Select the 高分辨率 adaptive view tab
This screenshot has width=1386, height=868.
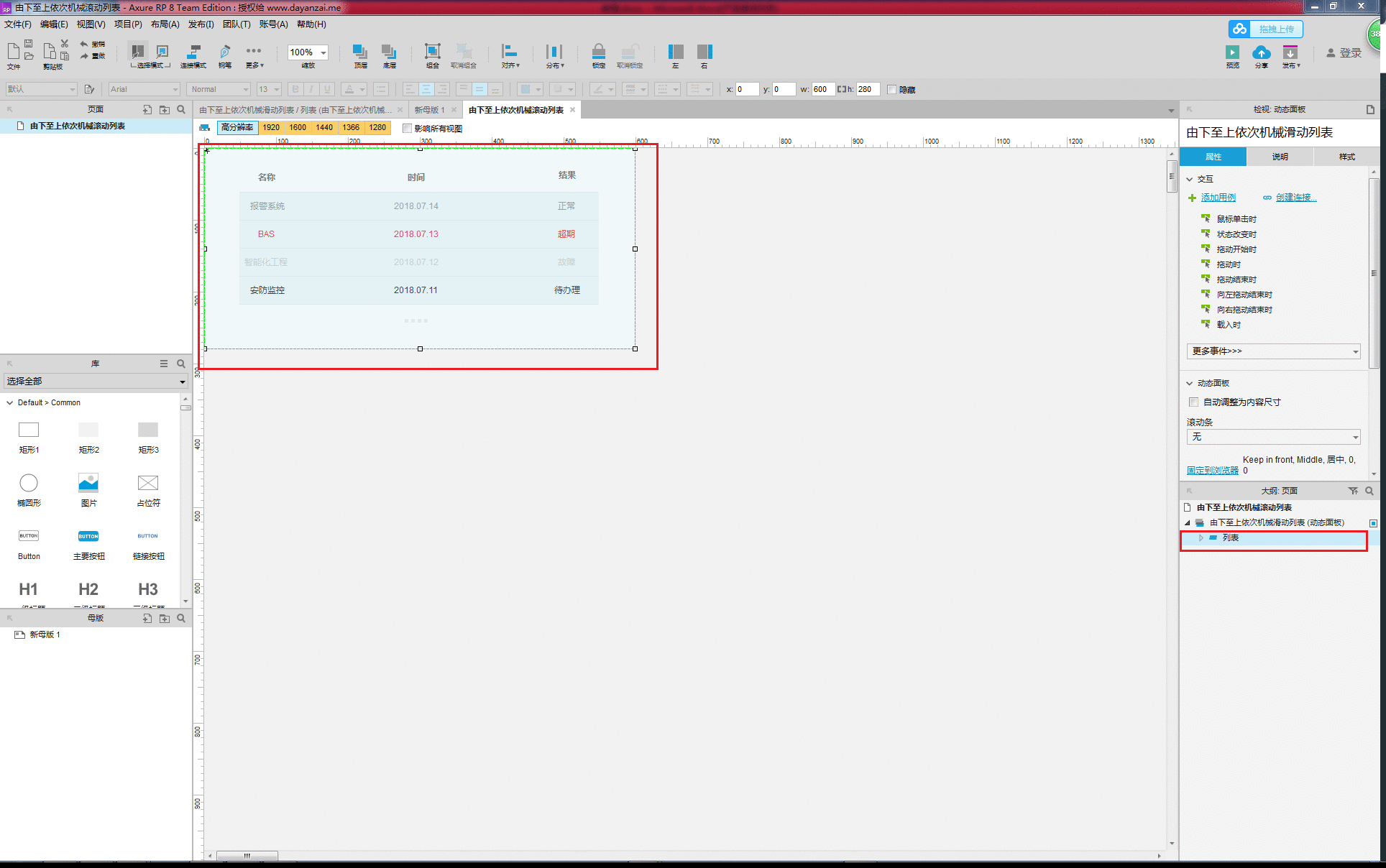click(x=237, y=128)
